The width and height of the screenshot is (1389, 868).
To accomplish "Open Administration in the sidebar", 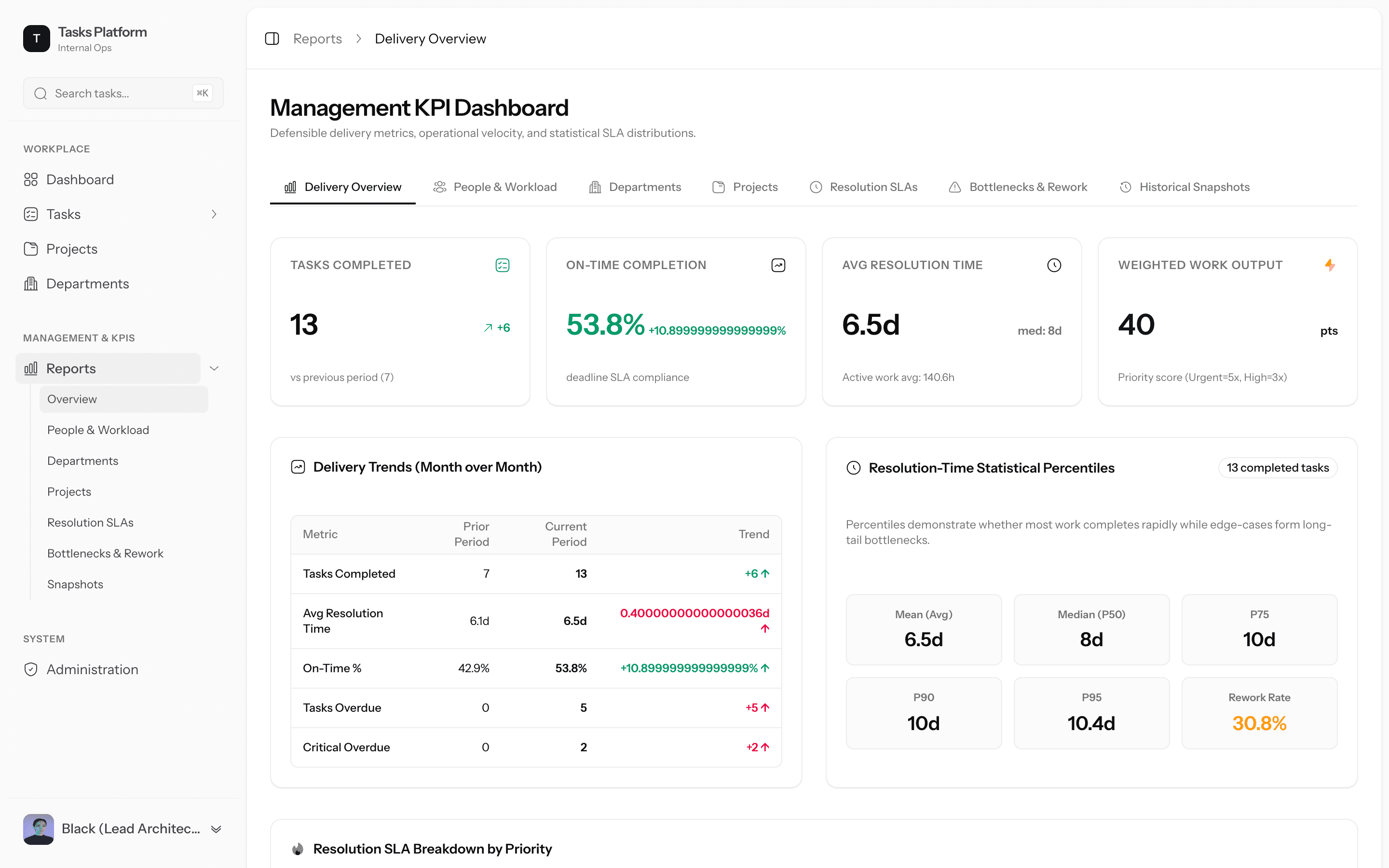I will pos(120,669).
